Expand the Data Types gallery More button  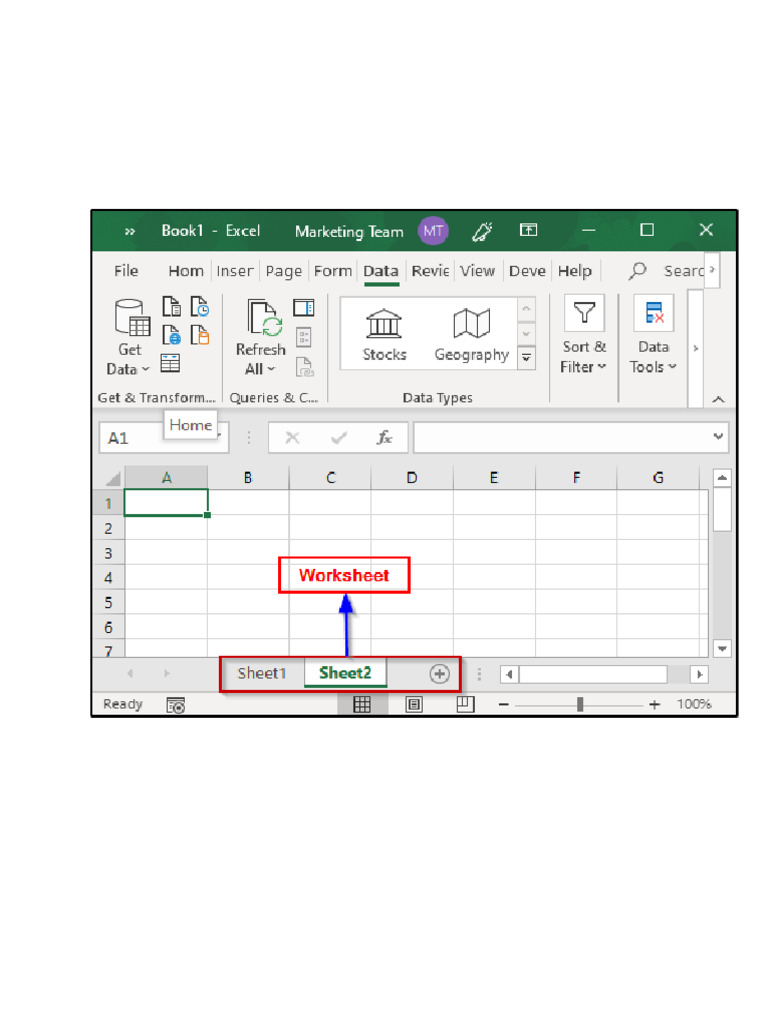tap(526, 358)
